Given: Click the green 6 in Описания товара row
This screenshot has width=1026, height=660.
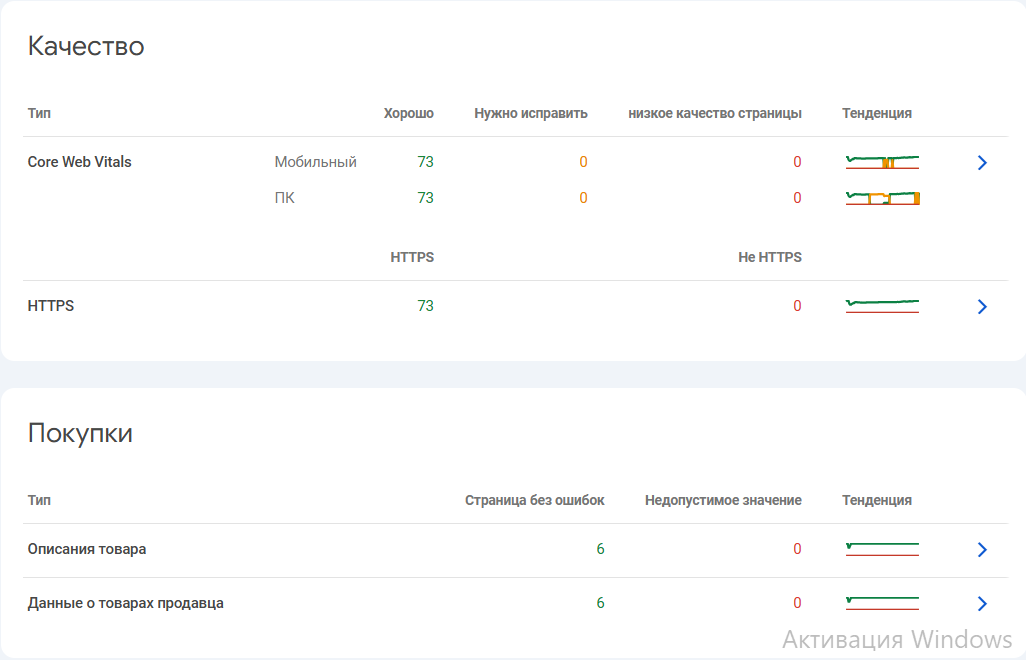Looking at the screenshot, I should [600, 549].
